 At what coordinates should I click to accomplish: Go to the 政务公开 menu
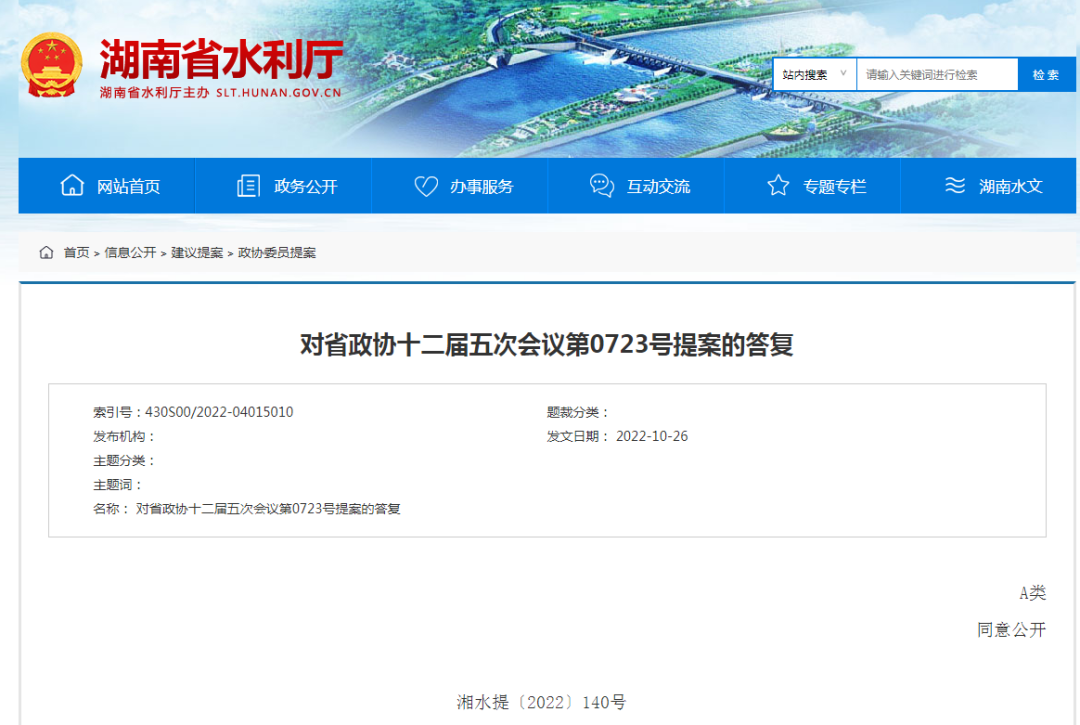tap(306, 187)
